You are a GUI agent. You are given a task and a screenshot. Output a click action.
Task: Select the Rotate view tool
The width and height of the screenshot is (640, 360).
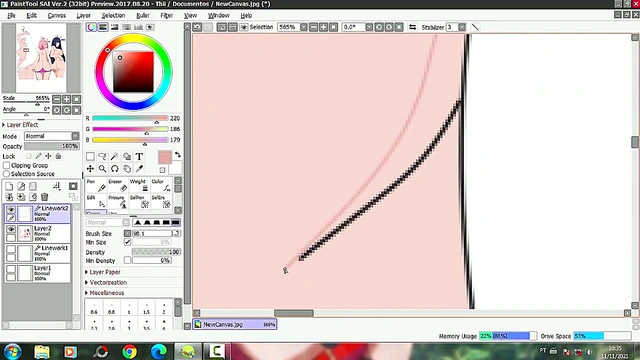(115, 169)
